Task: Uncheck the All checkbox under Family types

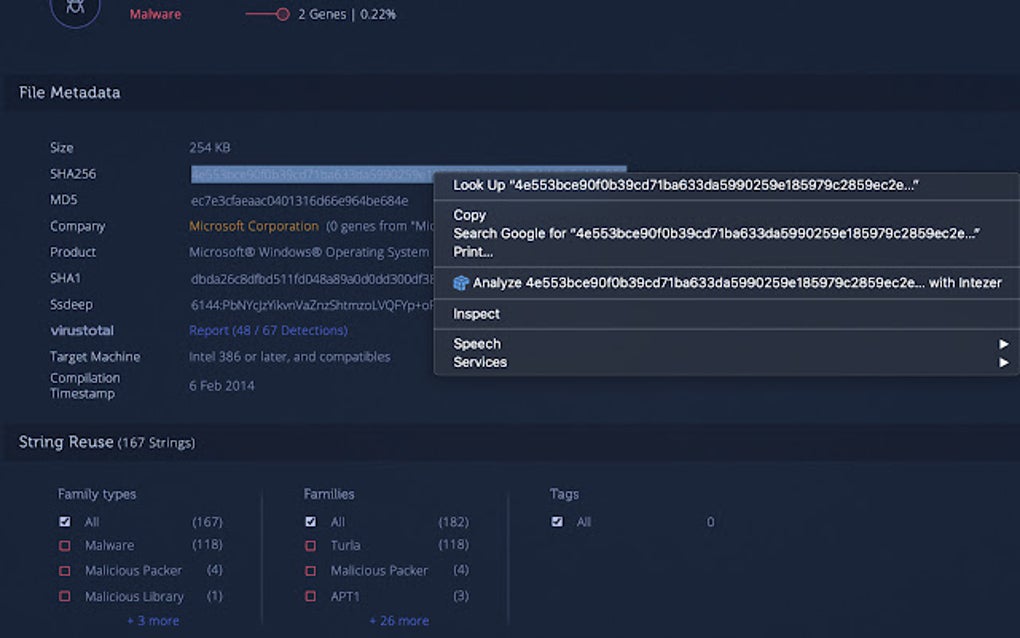Action: tap(65, 521)
